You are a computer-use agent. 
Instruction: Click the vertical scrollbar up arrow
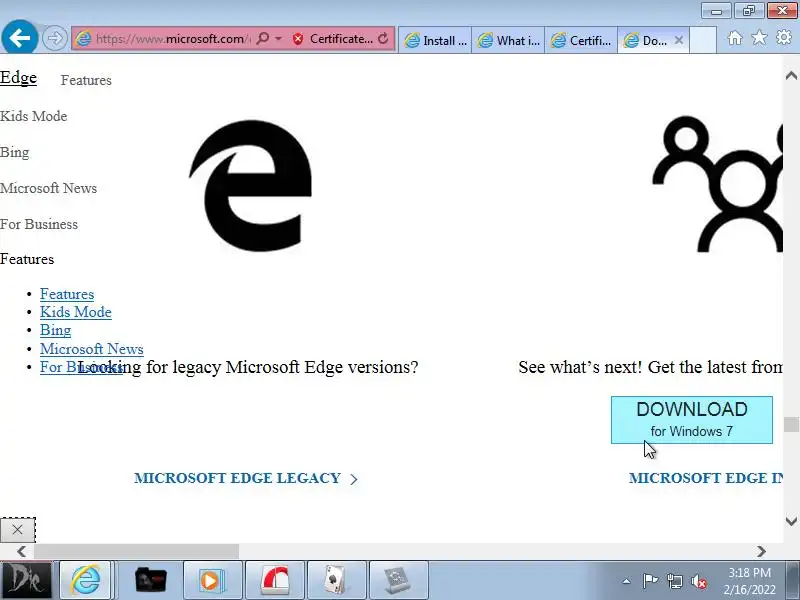[x=791, y=76]
